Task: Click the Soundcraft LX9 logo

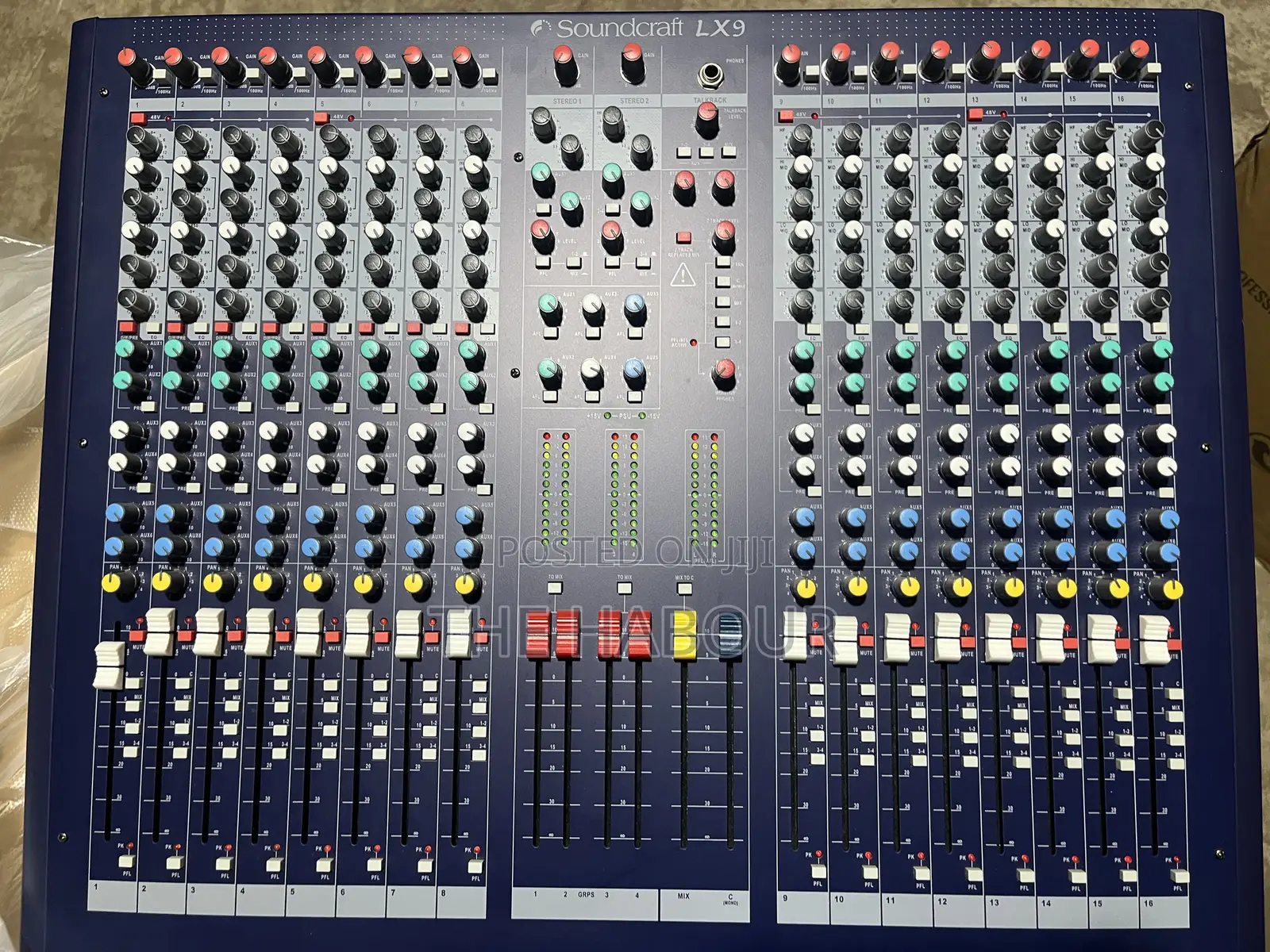Action: pos(638,29)
